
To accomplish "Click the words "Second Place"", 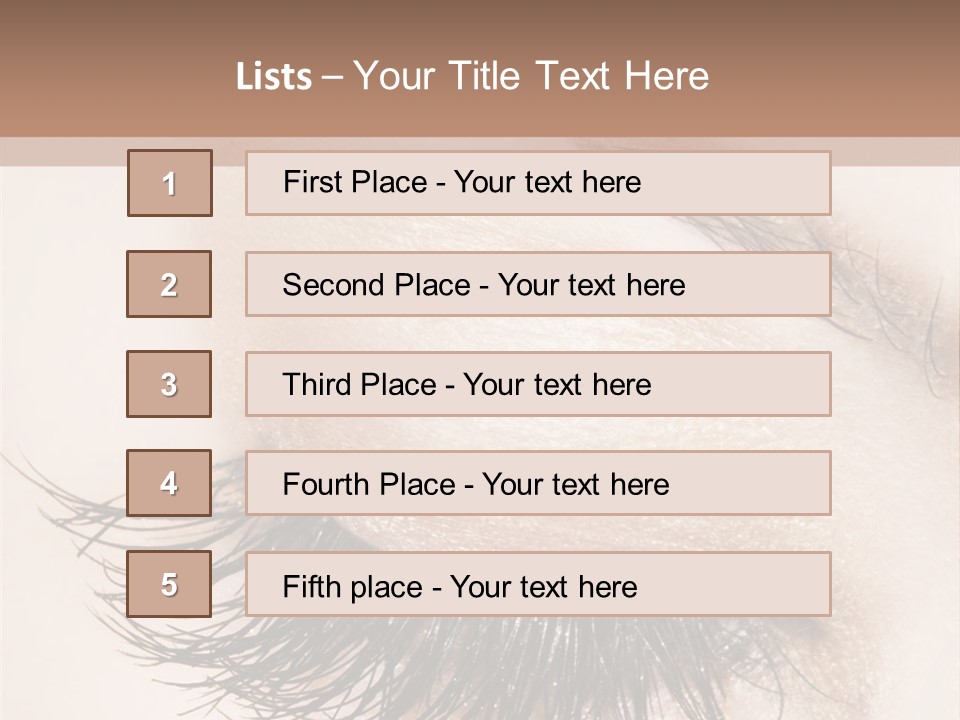I will pos(376,285).
